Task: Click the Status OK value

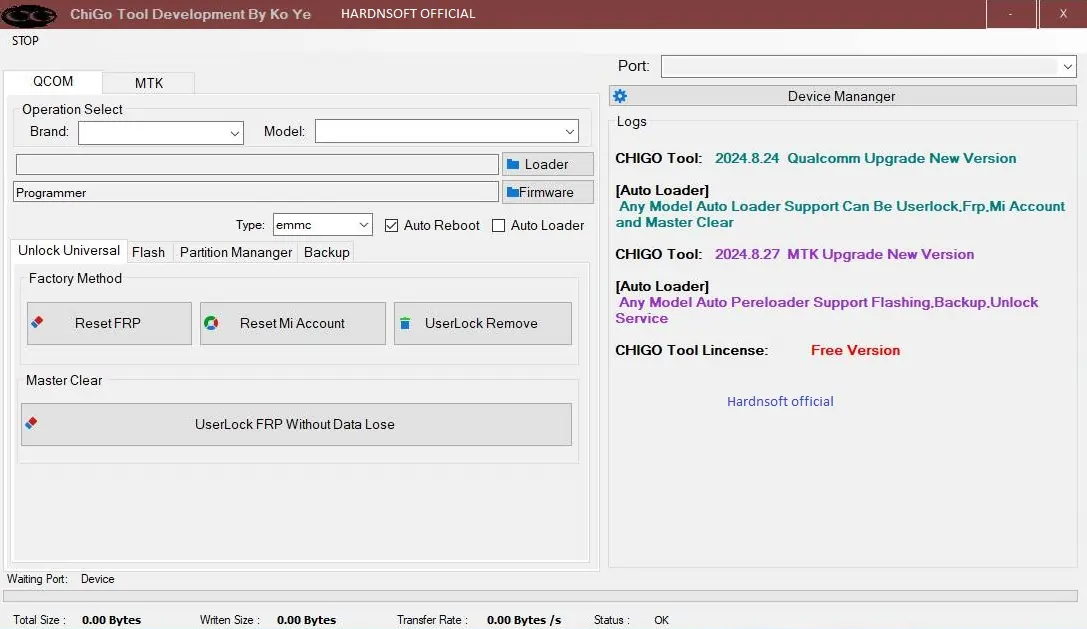Action: (661, 620)
